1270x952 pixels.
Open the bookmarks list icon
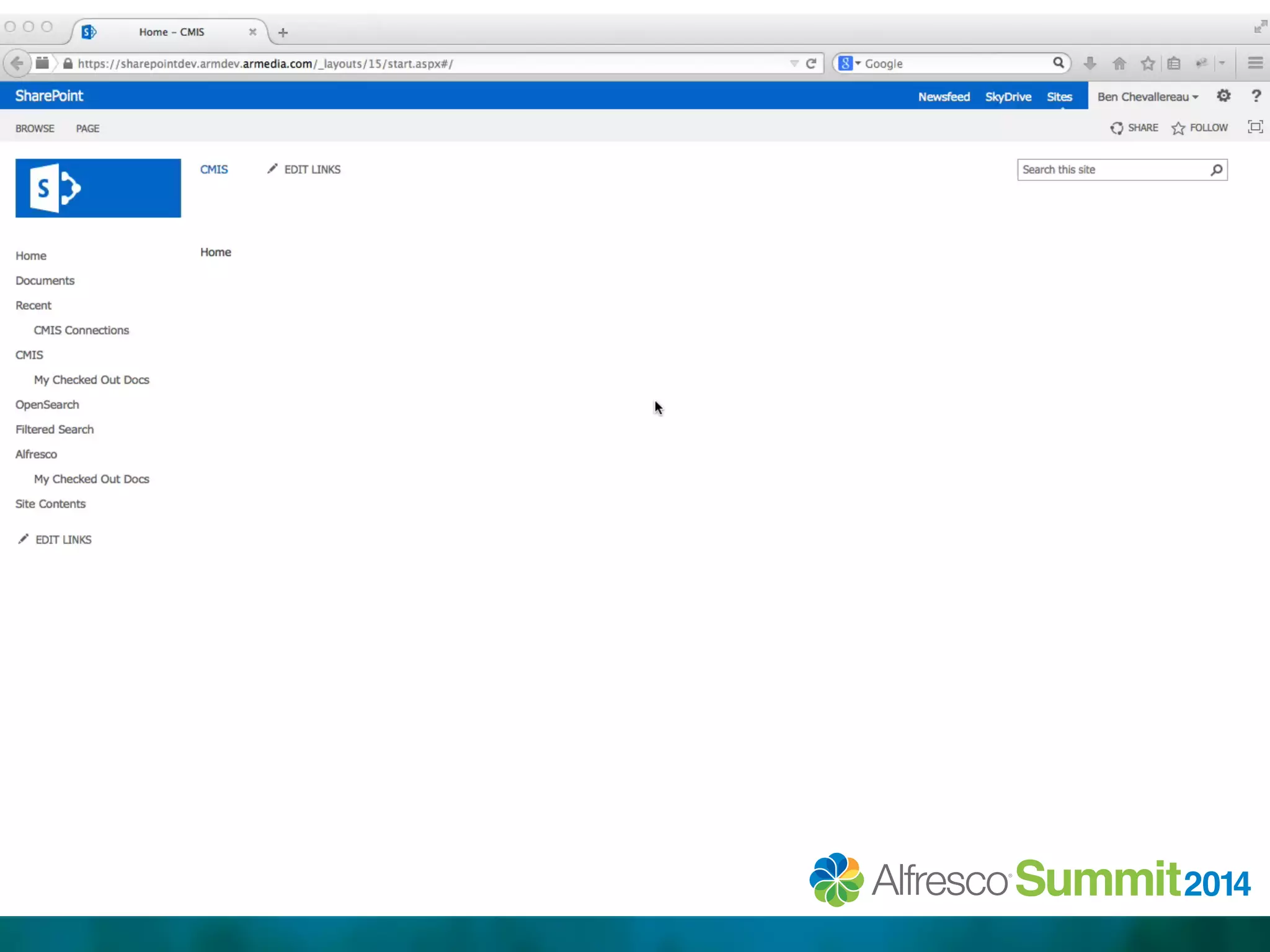[1174, 63]
